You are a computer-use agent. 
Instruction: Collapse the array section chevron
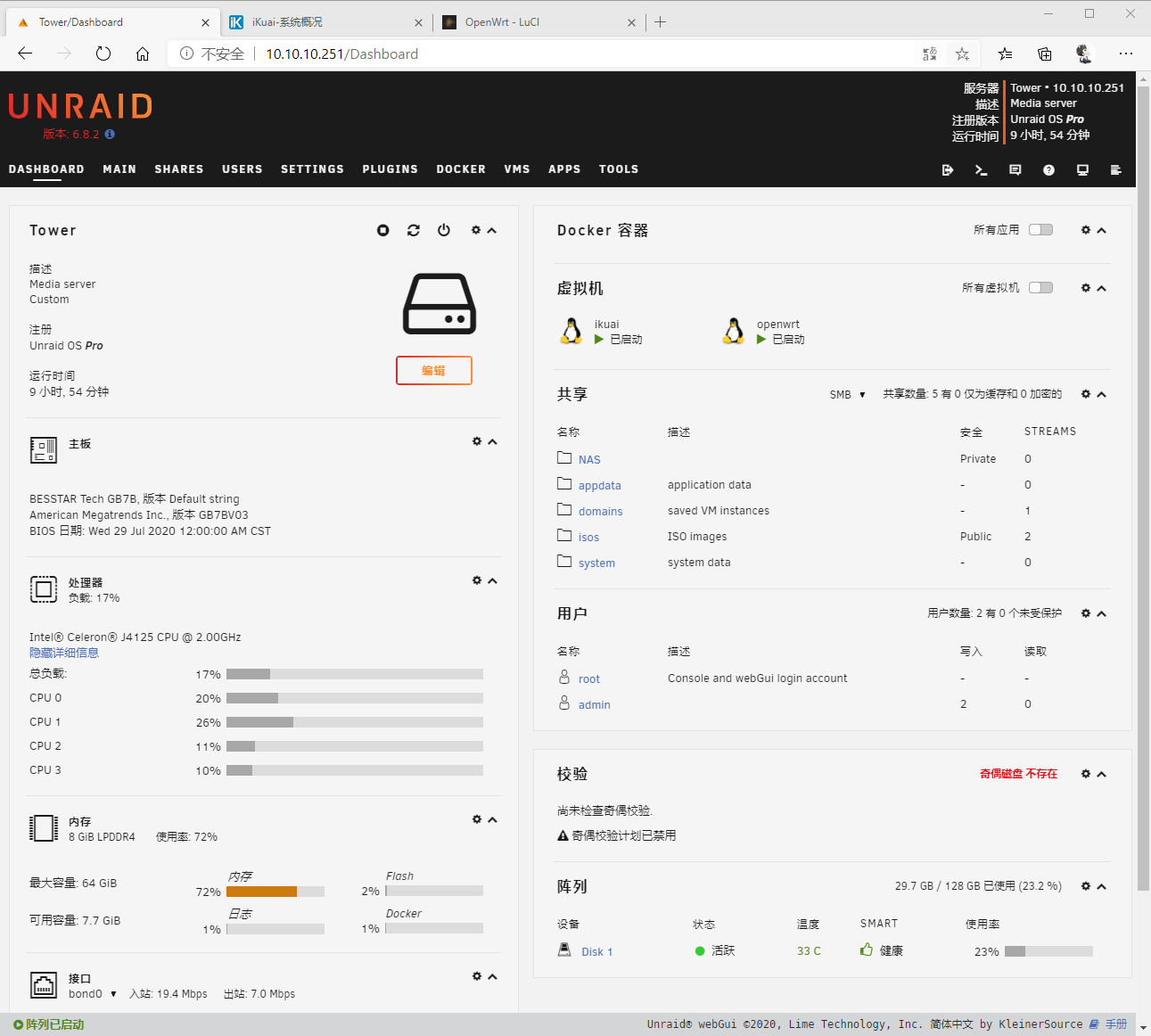pos(1101,886)
